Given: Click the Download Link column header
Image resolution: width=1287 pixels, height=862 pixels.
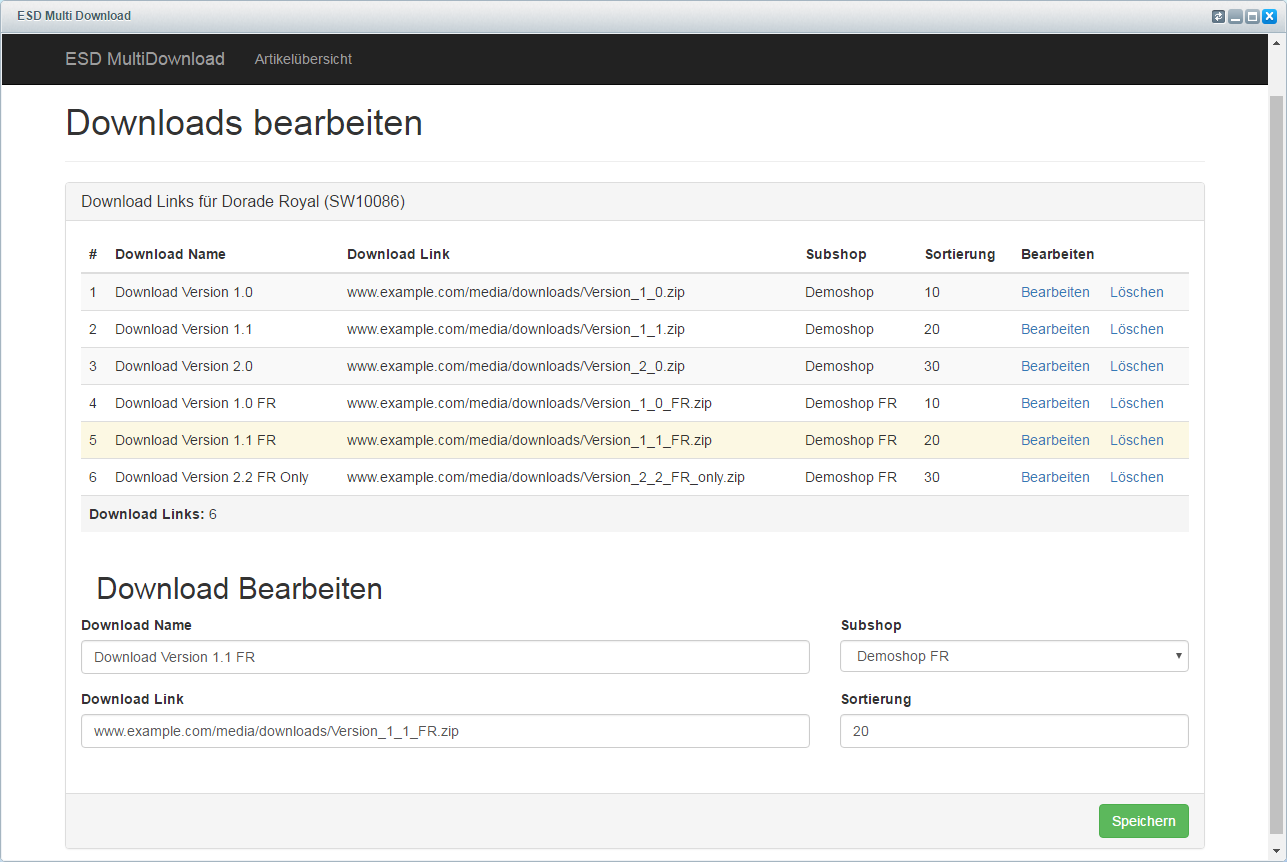Looking at the screenshot, I should click(x=398, y=254).
